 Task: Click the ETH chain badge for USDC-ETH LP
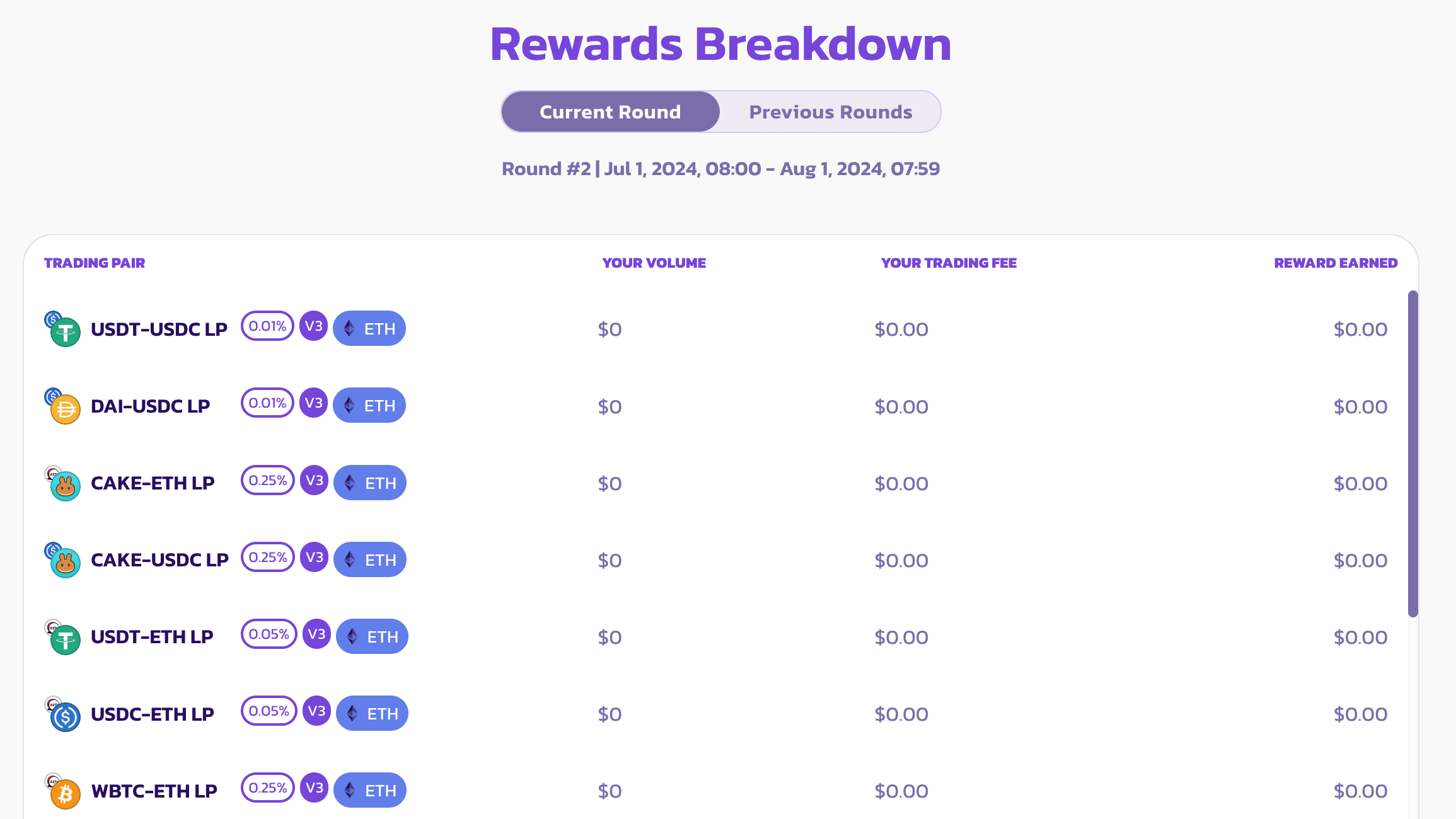[x=372, y=714]
